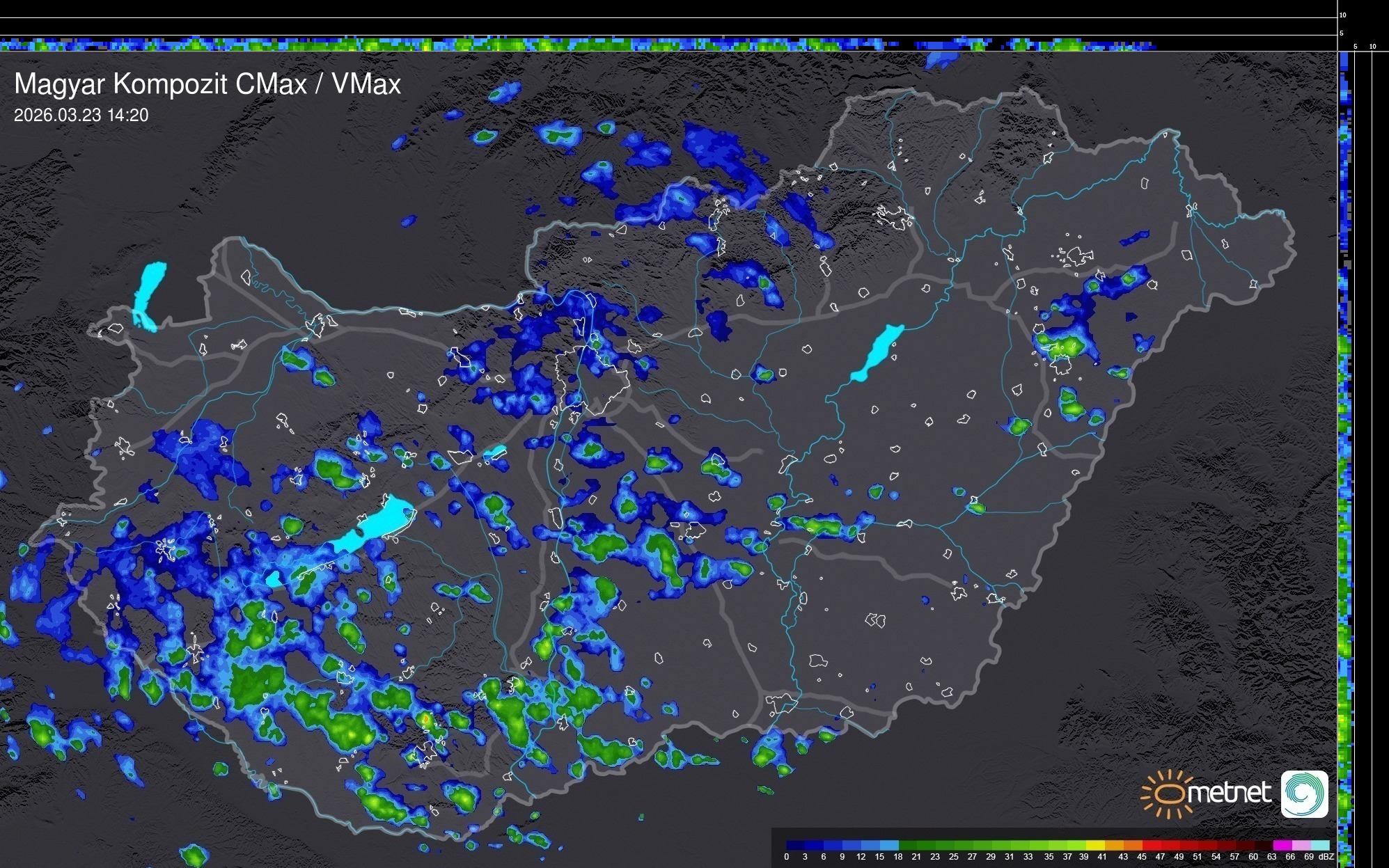Screen dimensions: 1389x868
Task: Click the darkest blue 0 dBZ swatch
Action: (796, 845)
